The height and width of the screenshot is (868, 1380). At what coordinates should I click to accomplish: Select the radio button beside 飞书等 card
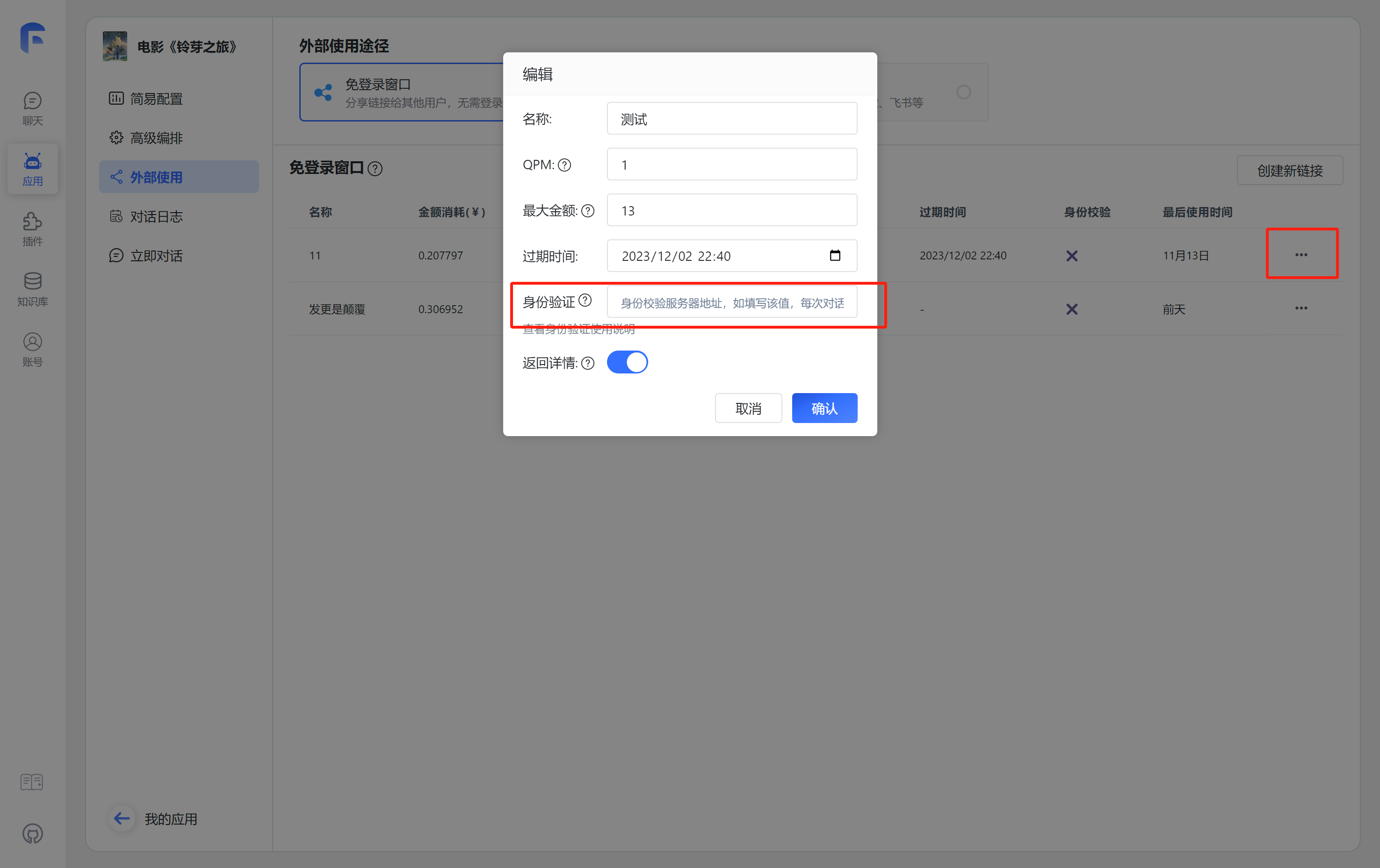click(963, 92)
